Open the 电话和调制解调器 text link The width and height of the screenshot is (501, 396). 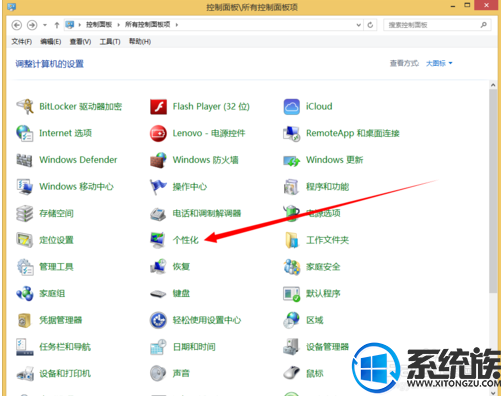[x=207, y=213]
